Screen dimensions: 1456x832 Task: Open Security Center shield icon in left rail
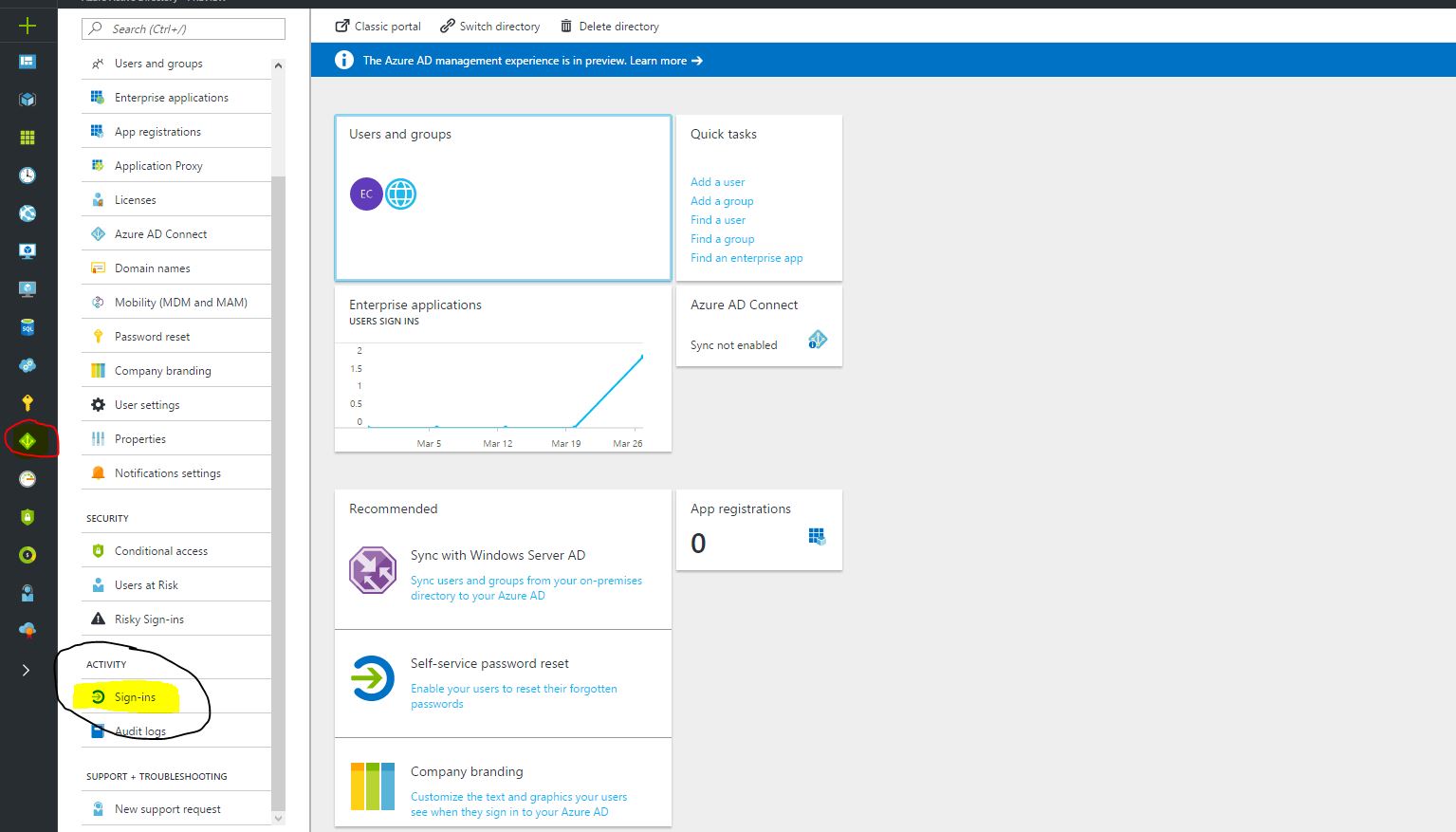28,517
